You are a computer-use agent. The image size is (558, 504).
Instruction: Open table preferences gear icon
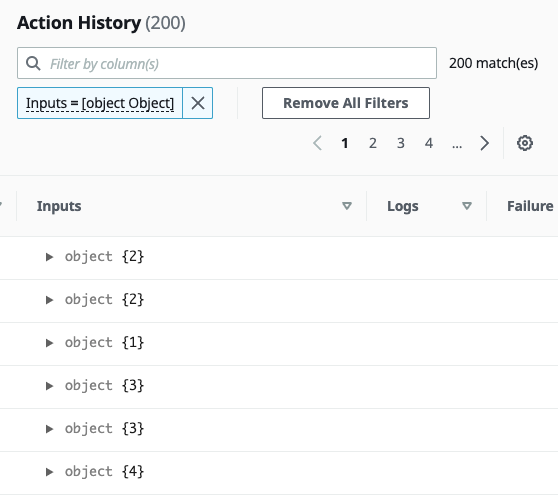(525, 143)
